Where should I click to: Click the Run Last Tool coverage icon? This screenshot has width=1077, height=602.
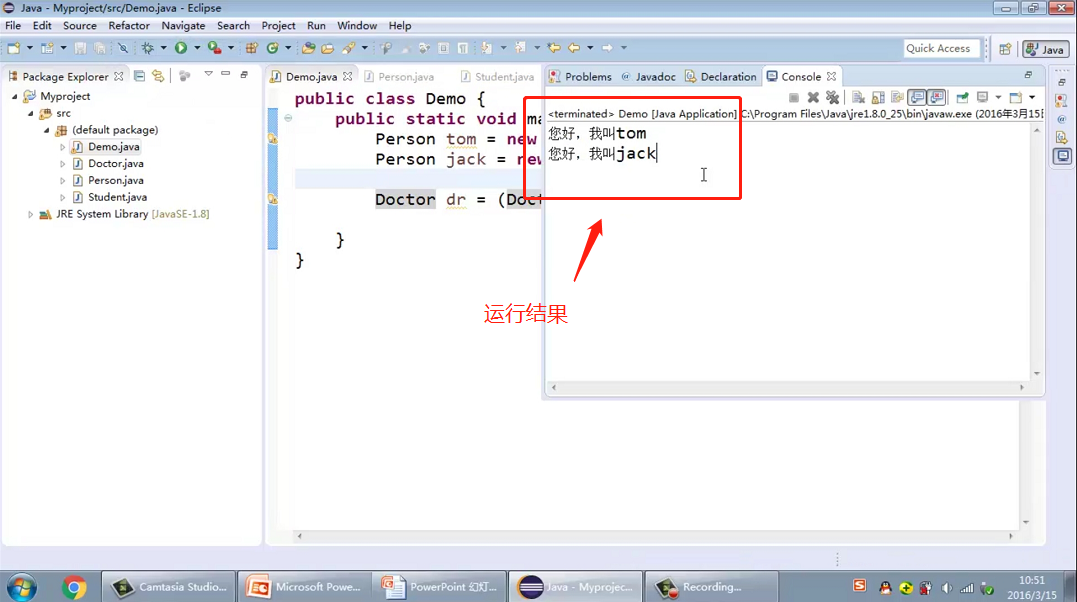point(214,48)
